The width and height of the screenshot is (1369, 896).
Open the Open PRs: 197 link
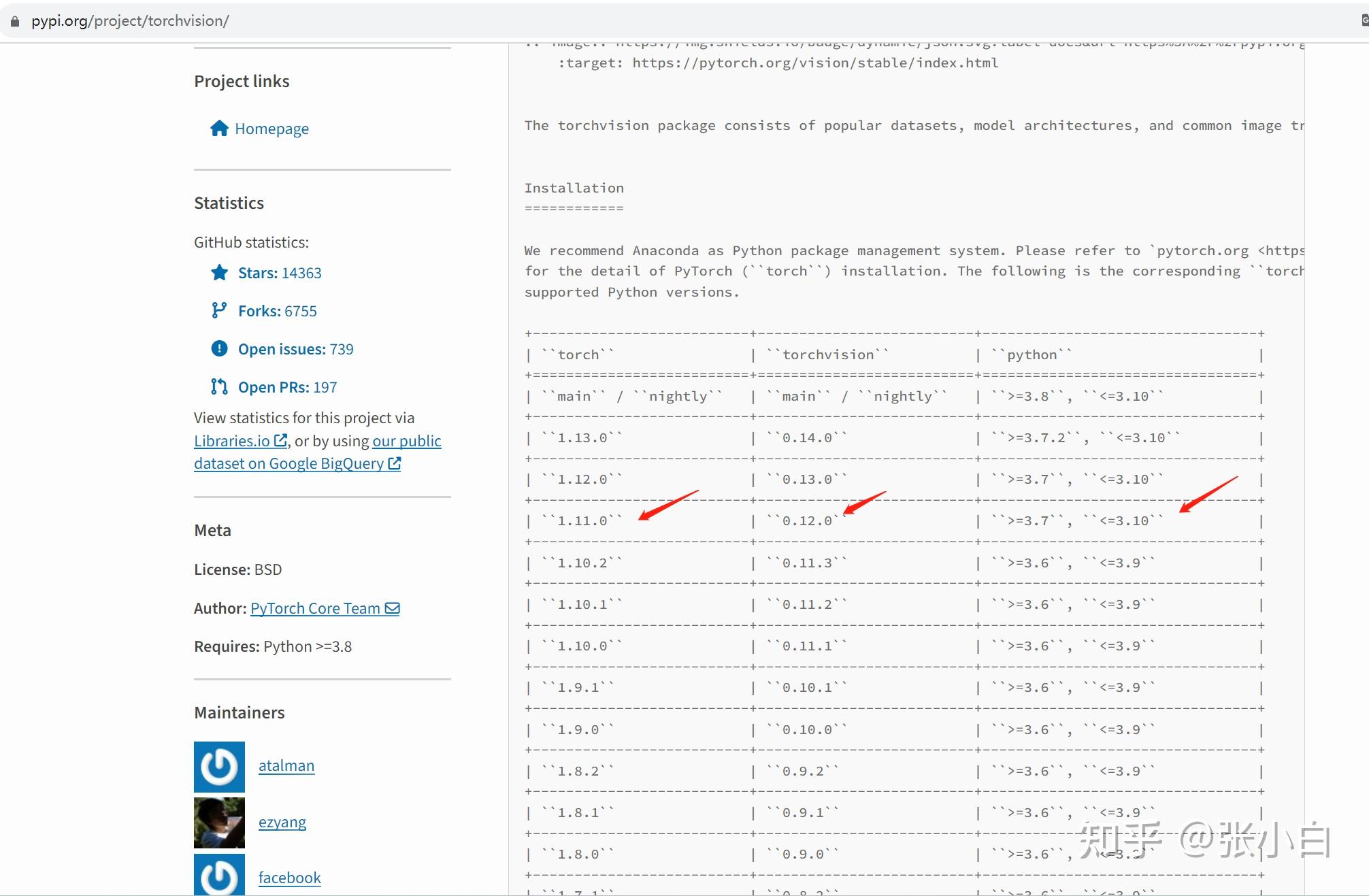coord(287,387)
